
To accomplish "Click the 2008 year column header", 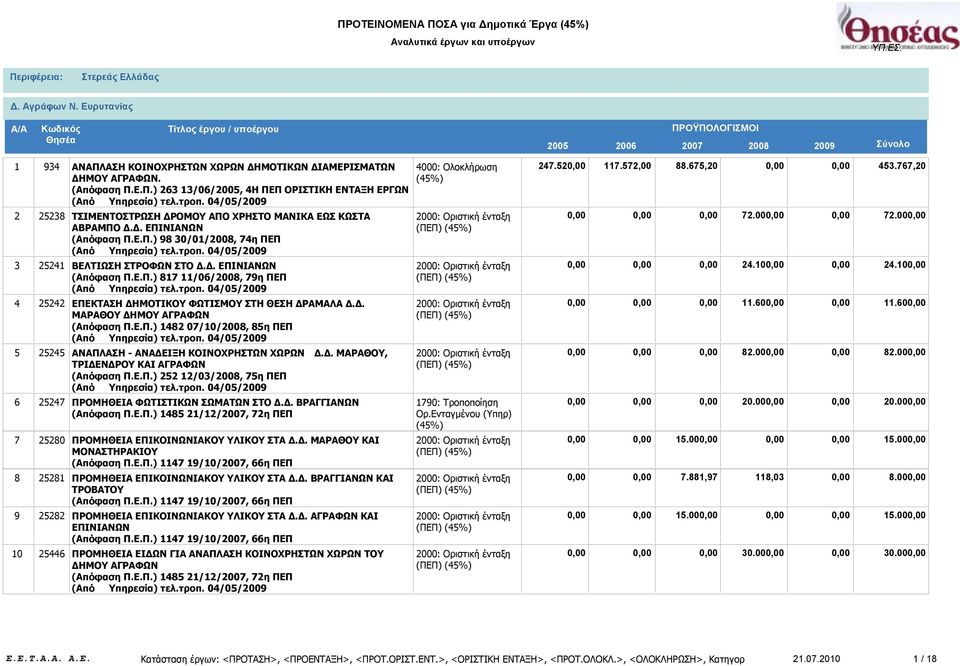I will click(758, 146).
